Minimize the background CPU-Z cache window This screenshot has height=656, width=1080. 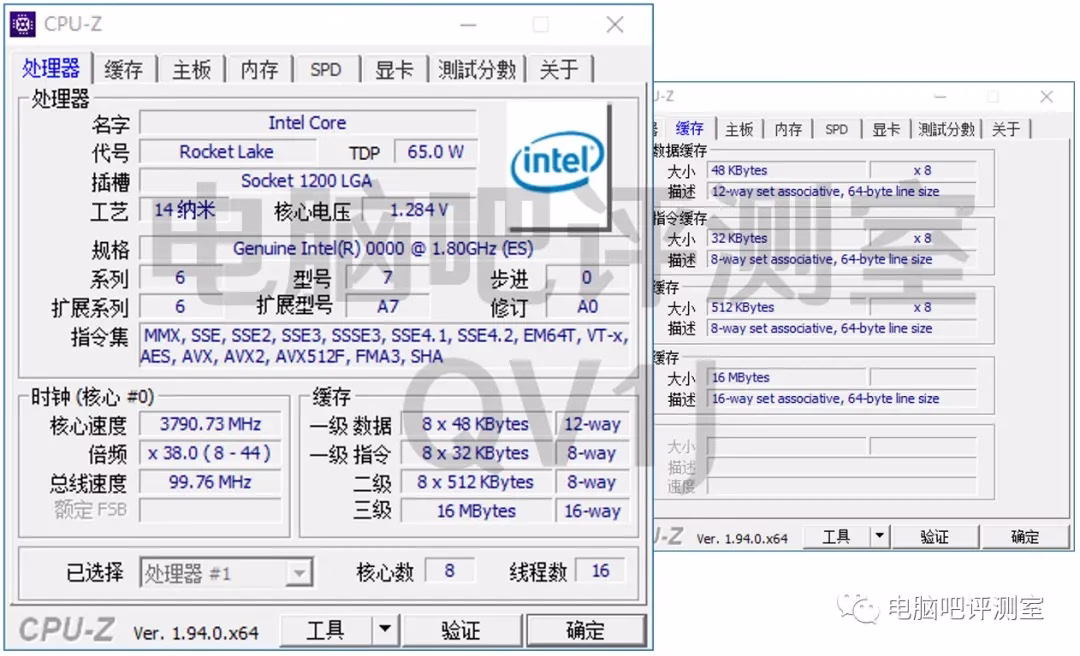click(x=940, y=97)
